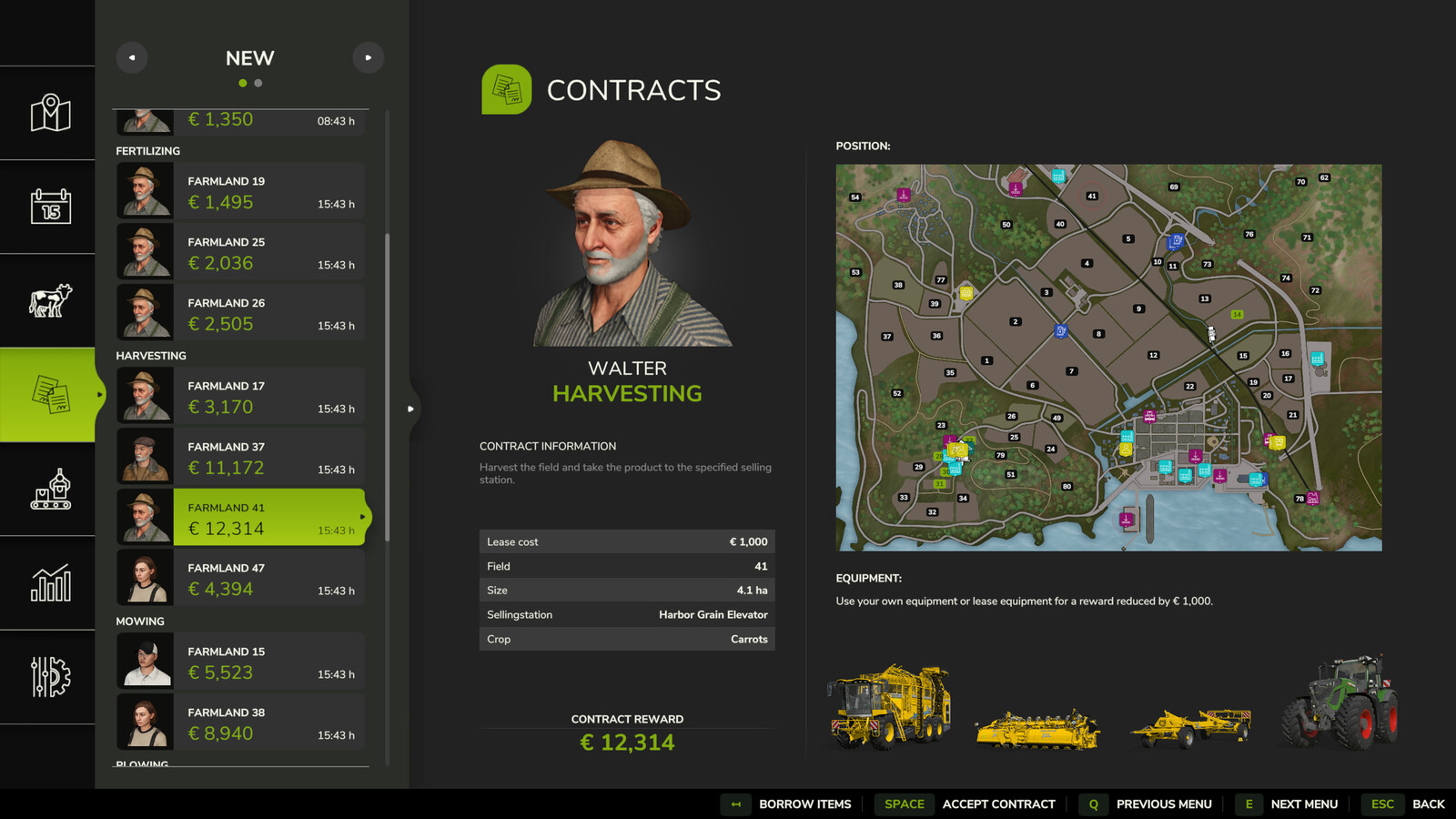Open the animals cow sidebar icon

[50, 300]
